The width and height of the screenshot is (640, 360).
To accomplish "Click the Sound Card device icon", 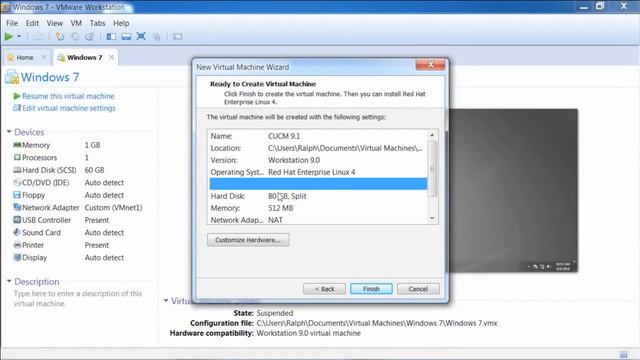I will tap(17, 232).
